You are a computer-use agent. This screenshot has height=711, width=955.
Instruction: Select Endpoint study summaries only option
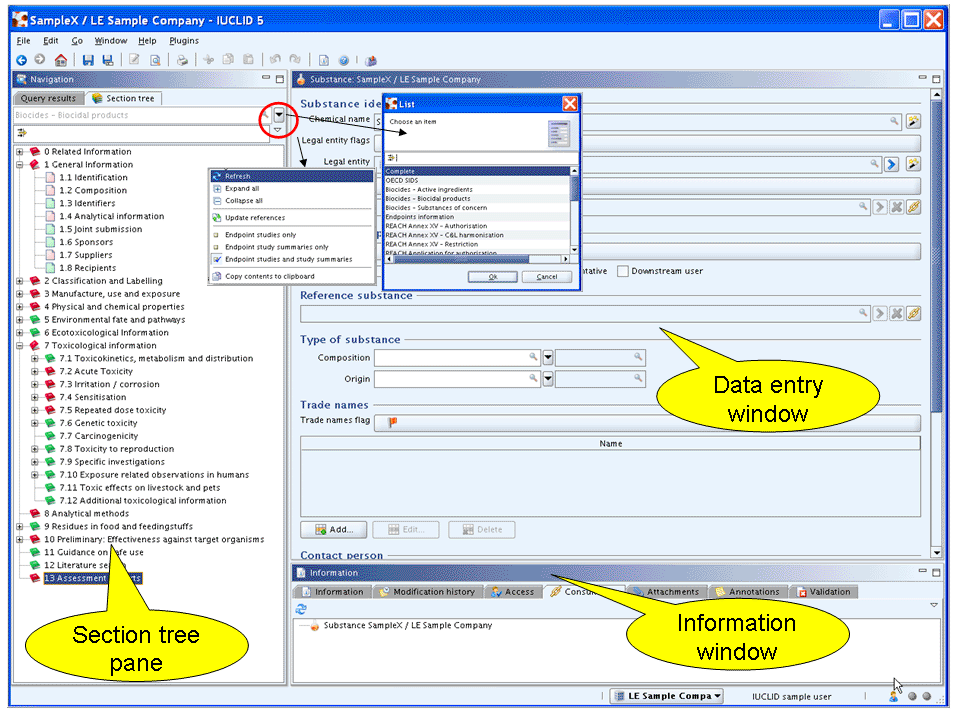[277, 247]
